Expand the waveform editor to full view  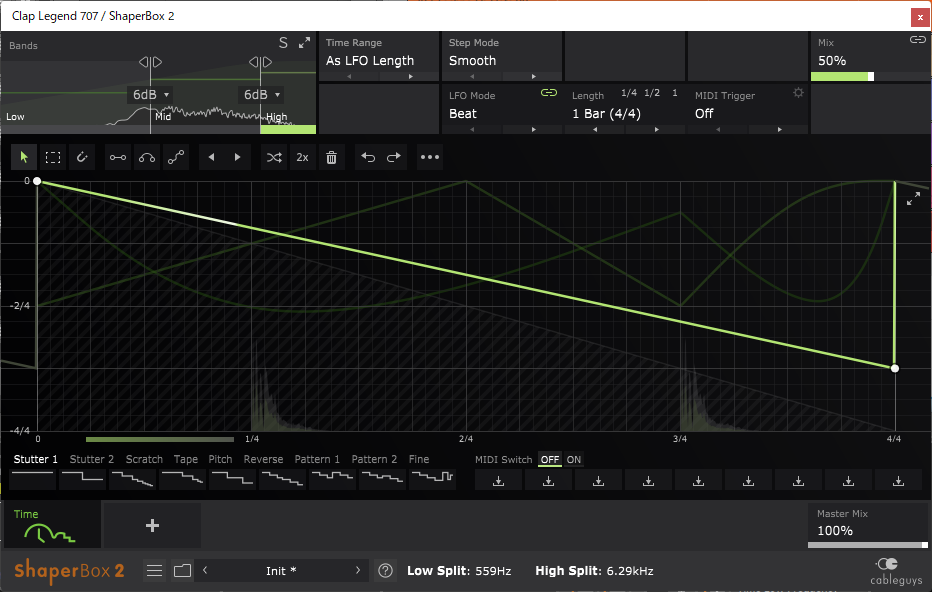click(914, 199)
